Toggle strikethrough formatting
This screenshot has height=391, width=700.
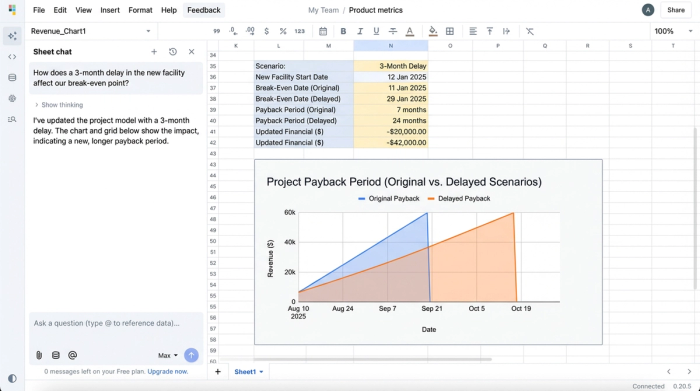[393, 31]
